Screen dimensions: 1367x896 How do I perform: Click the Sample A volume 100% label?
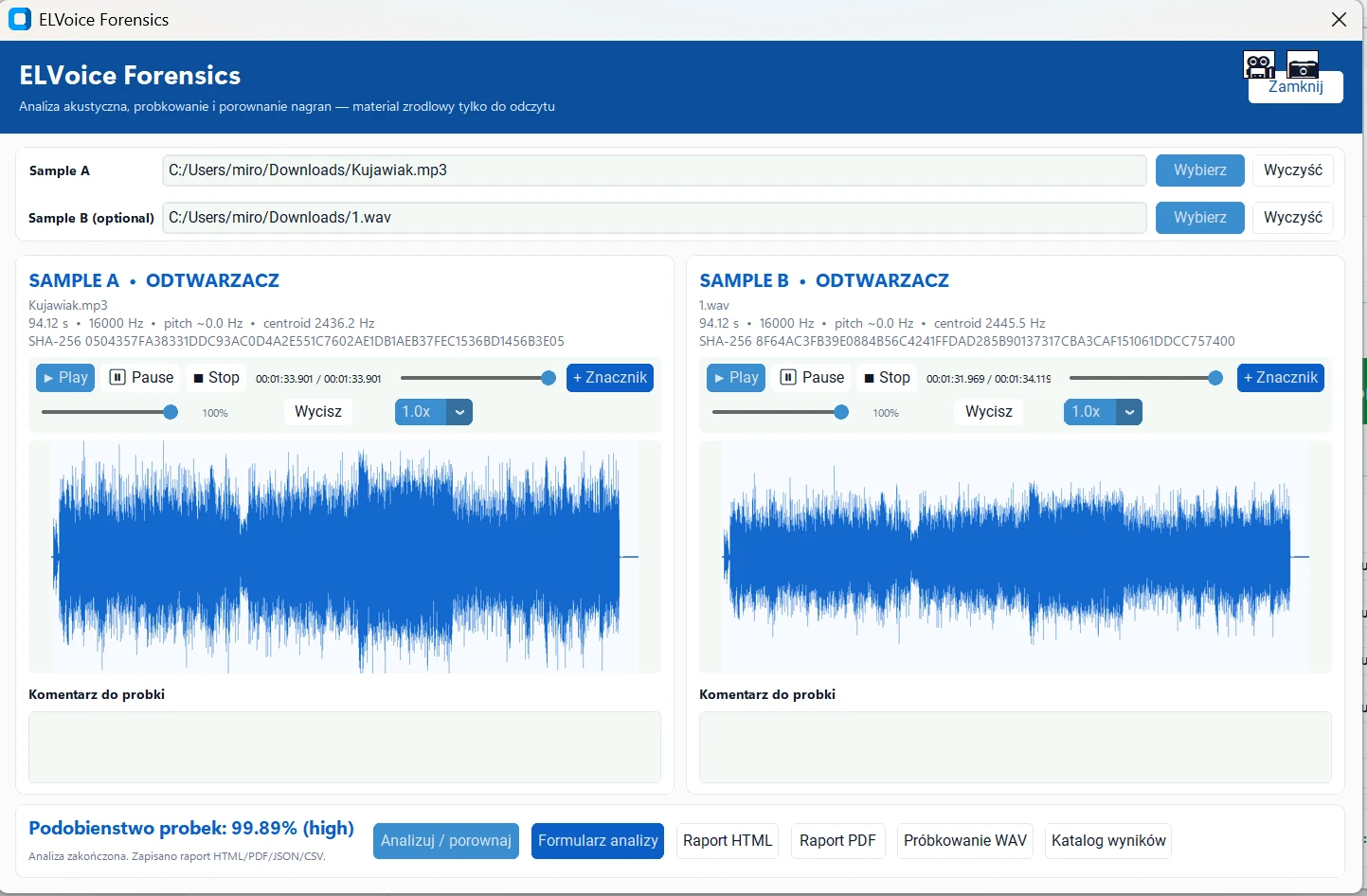pyautogui.click(x=215, y=413)
